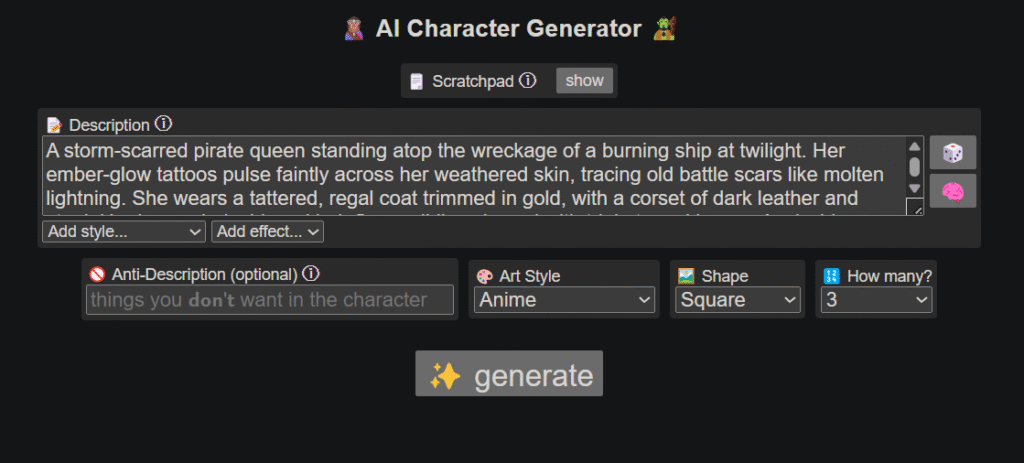Show the Scratchpad panel
The image size is (1024, 463).
coord(584,81)
